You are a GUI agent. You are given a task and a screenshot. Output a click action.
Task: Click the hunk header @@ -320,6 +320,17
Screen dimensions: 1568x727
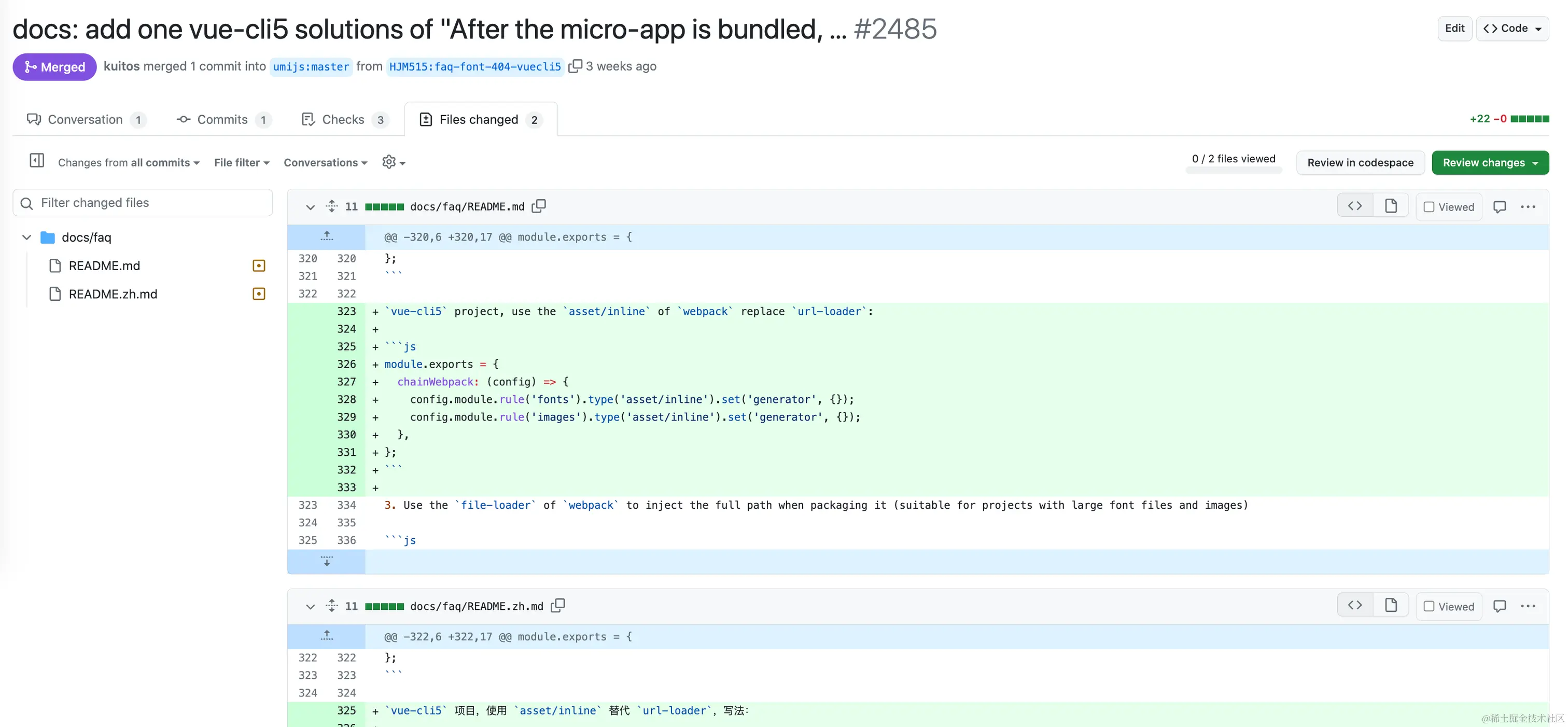click(x=508, y=237)
